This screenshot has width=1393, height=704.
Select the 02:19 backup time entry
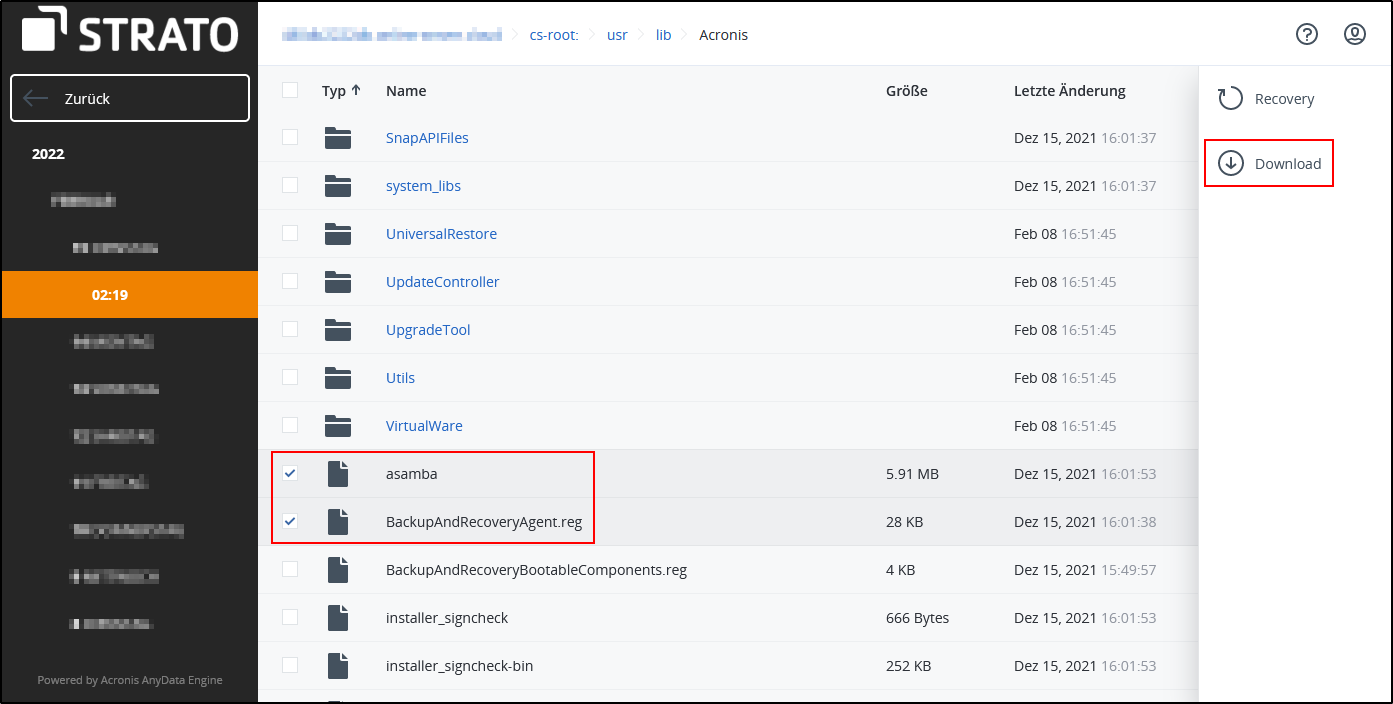(x=110, y=295)
